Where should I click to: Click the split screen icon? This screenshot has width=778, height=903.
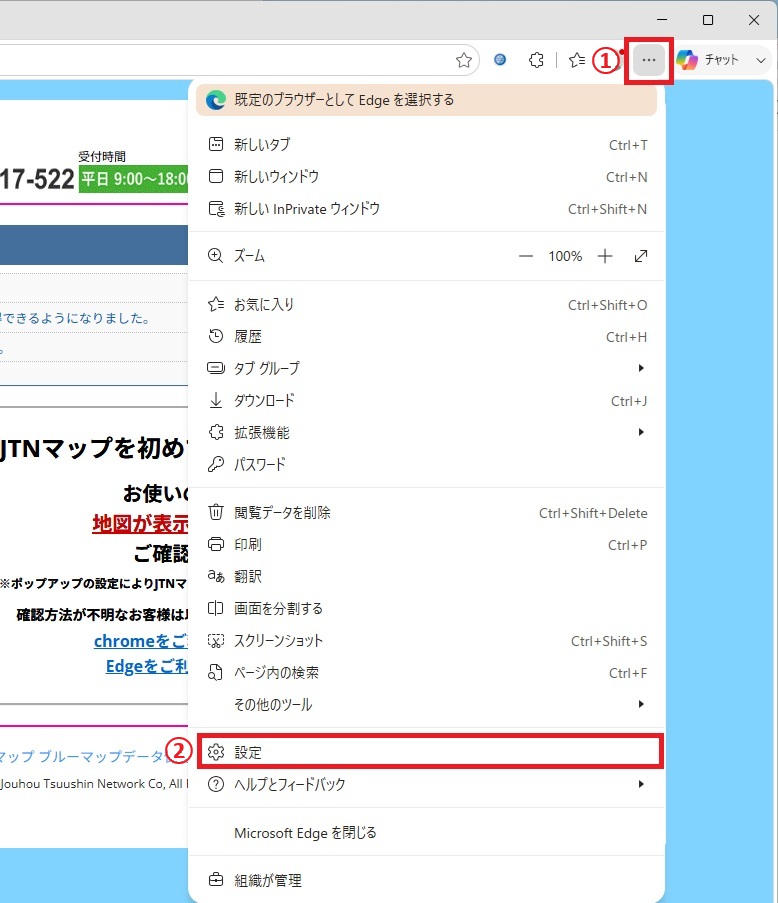coord(215,608)
